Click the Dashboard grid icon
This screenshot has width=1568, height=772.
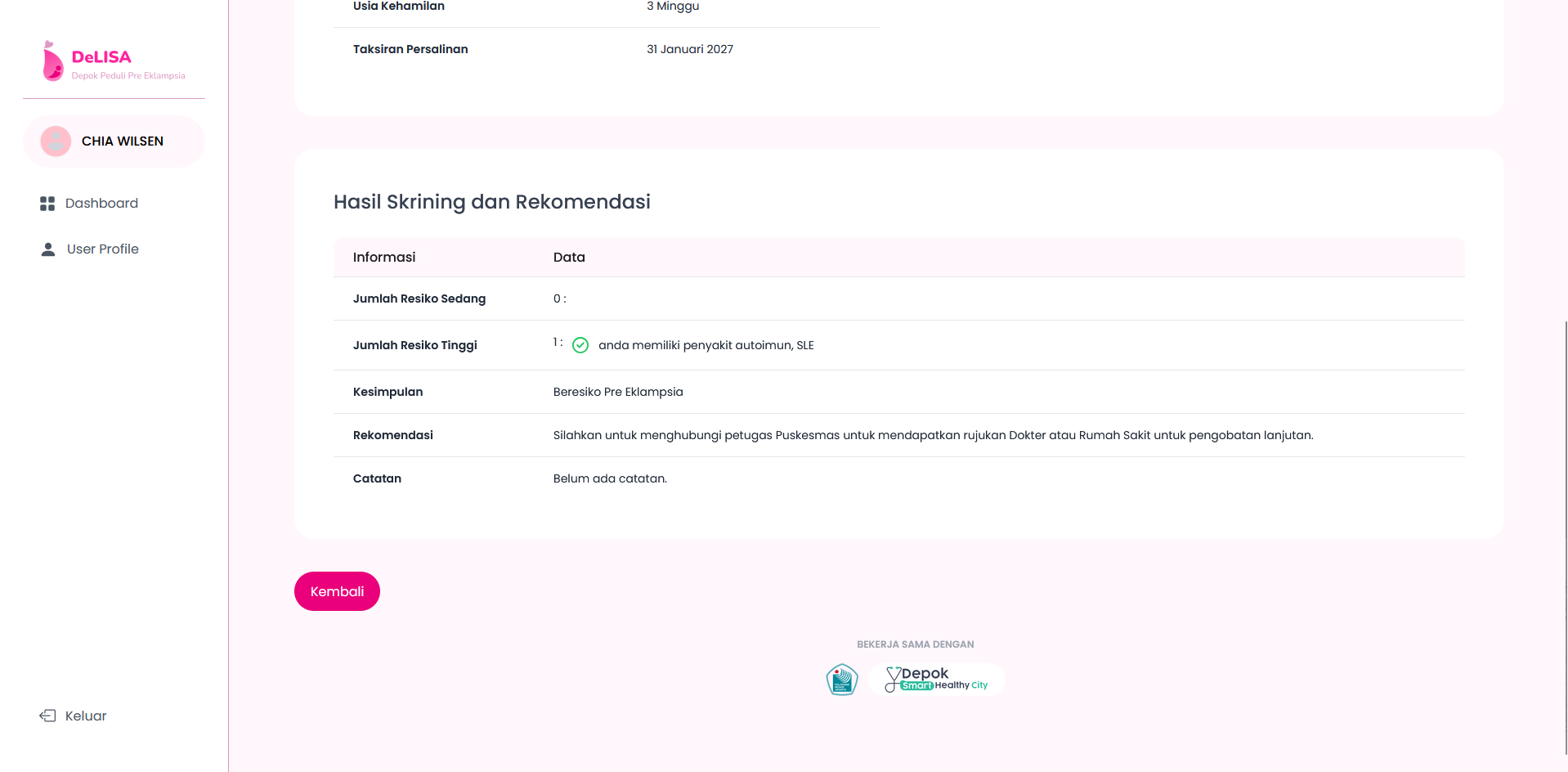coord(47,204)
